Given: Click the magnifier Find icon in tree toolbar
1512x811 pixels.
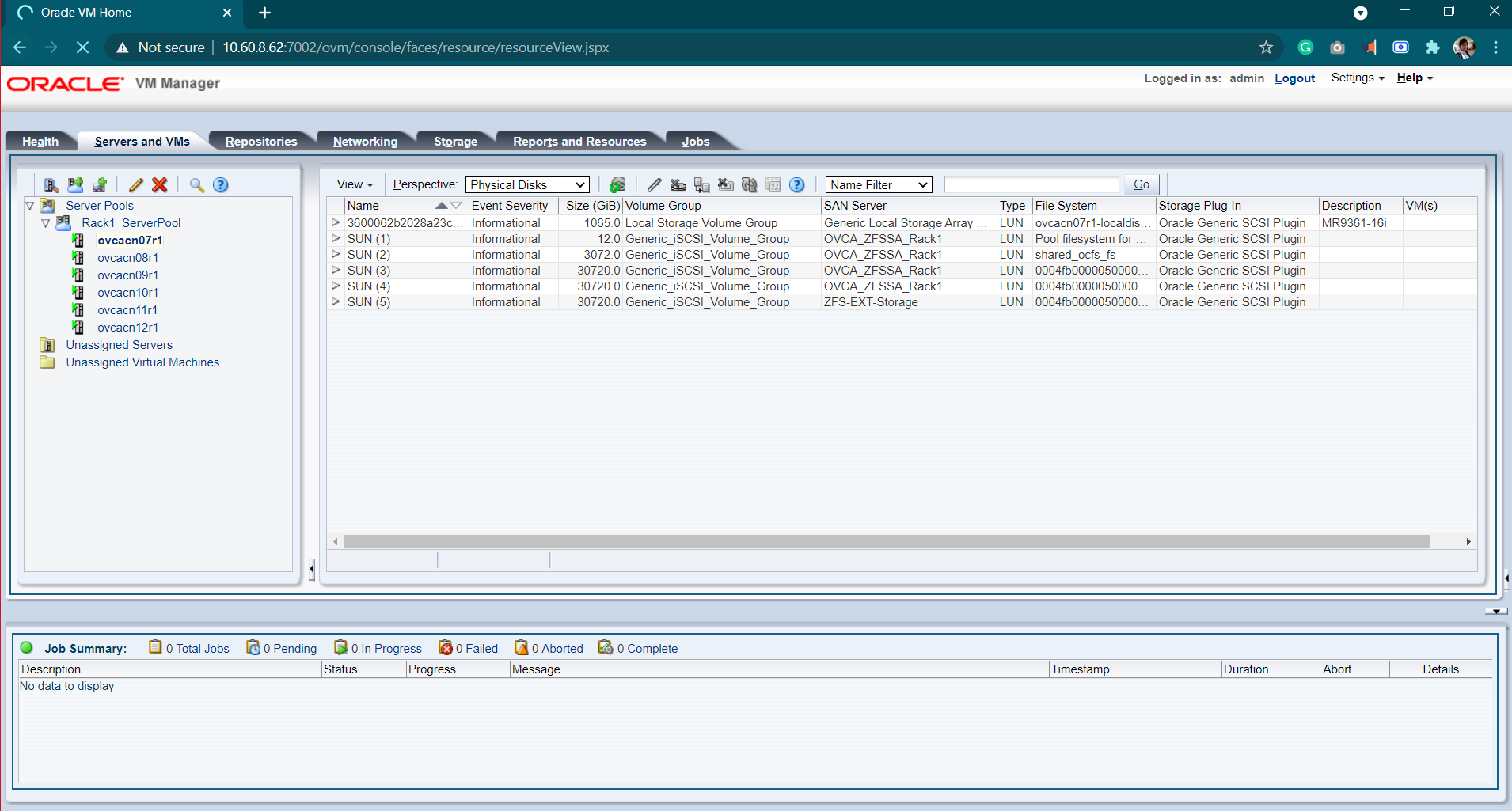Looking at the screenshot, I should pos(197,184).
